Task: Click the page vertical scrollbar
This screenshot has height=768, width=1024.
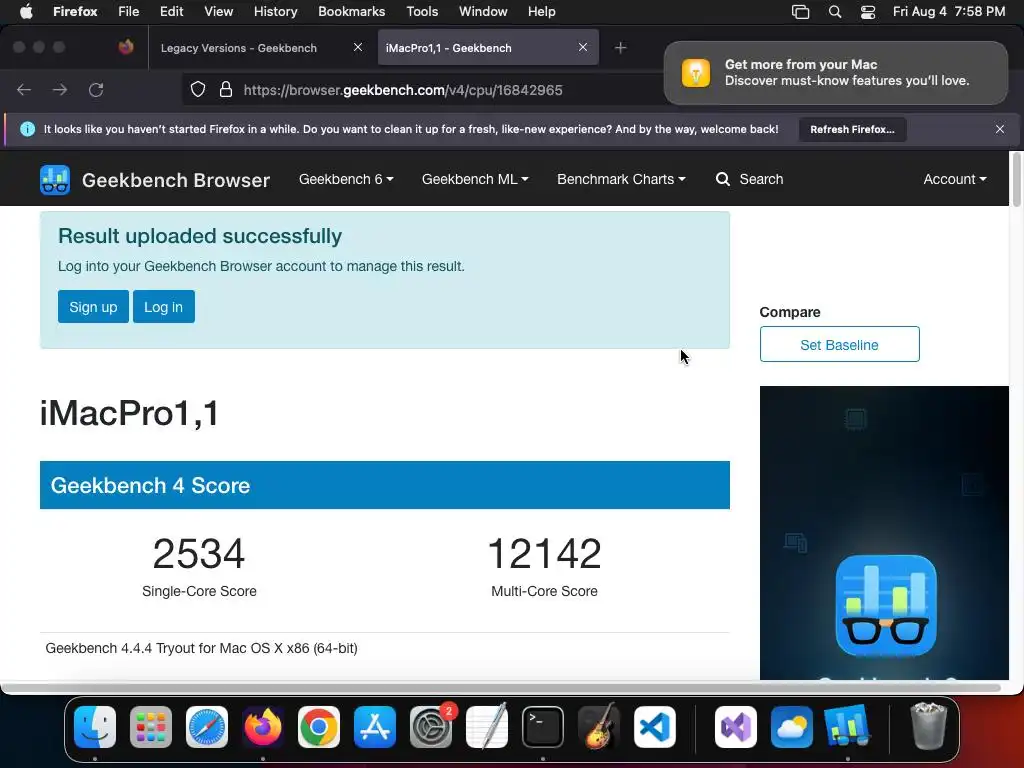Action: click(x=1016, y=180)
